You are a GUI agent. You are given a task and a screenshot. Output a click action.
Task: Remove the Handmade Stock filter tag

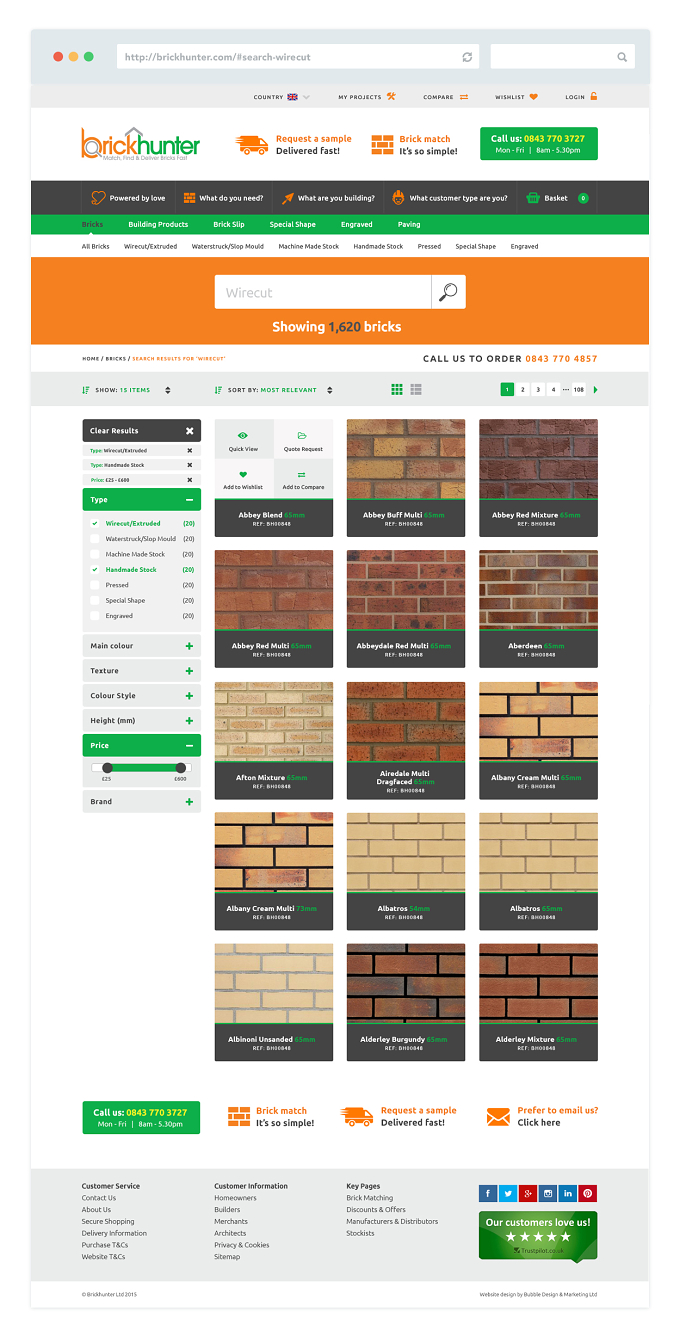[189, 465]
